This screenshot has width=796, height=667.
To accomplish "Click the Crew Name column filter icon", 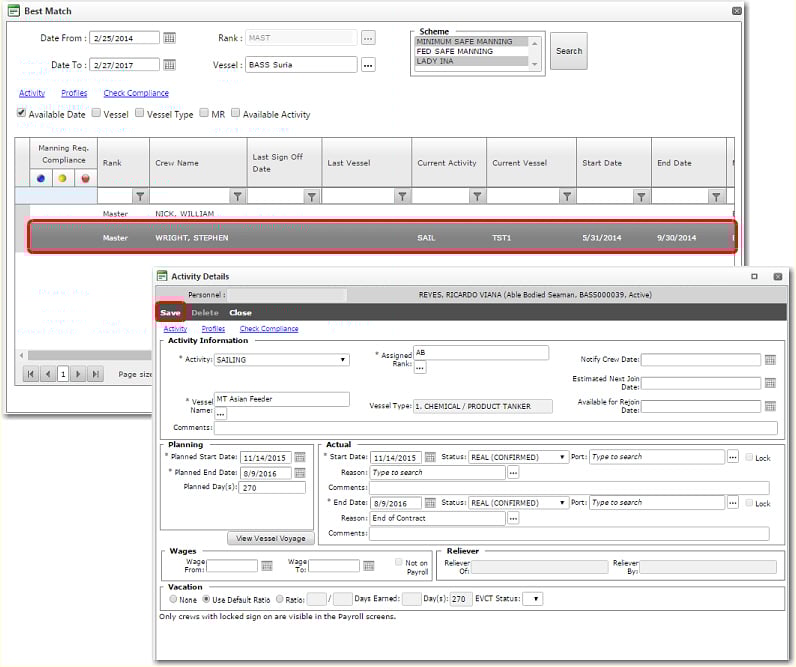I will tap(237, 197).
